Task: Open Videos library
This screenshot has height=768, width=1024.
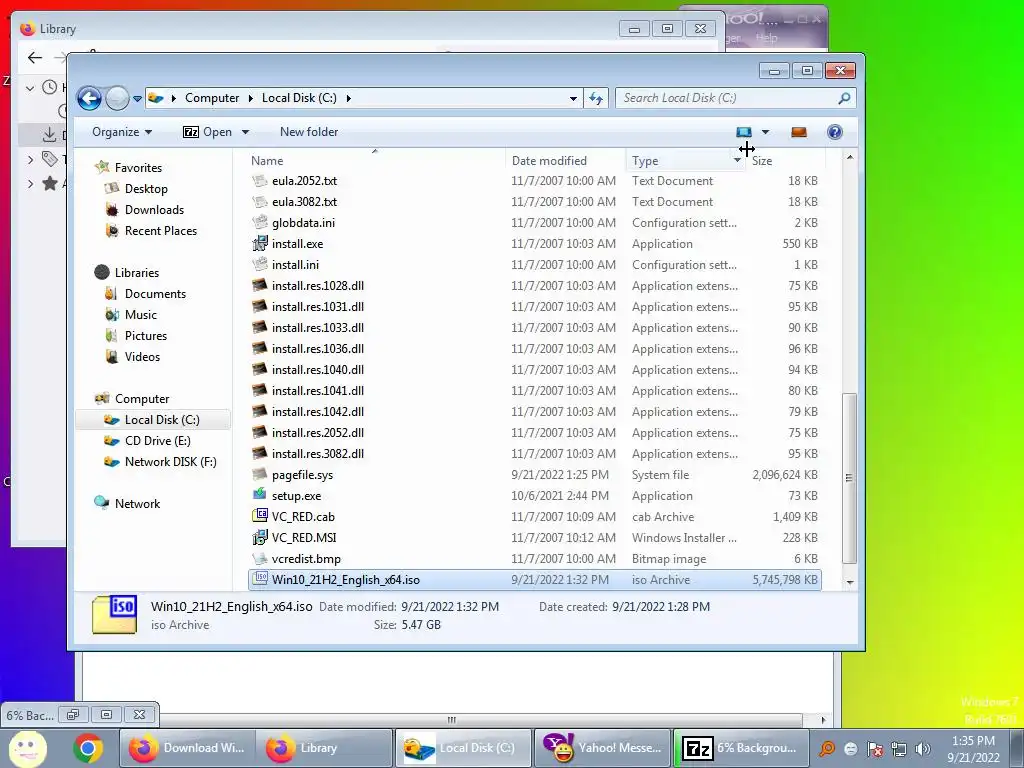Action: [x=142, y=357]
